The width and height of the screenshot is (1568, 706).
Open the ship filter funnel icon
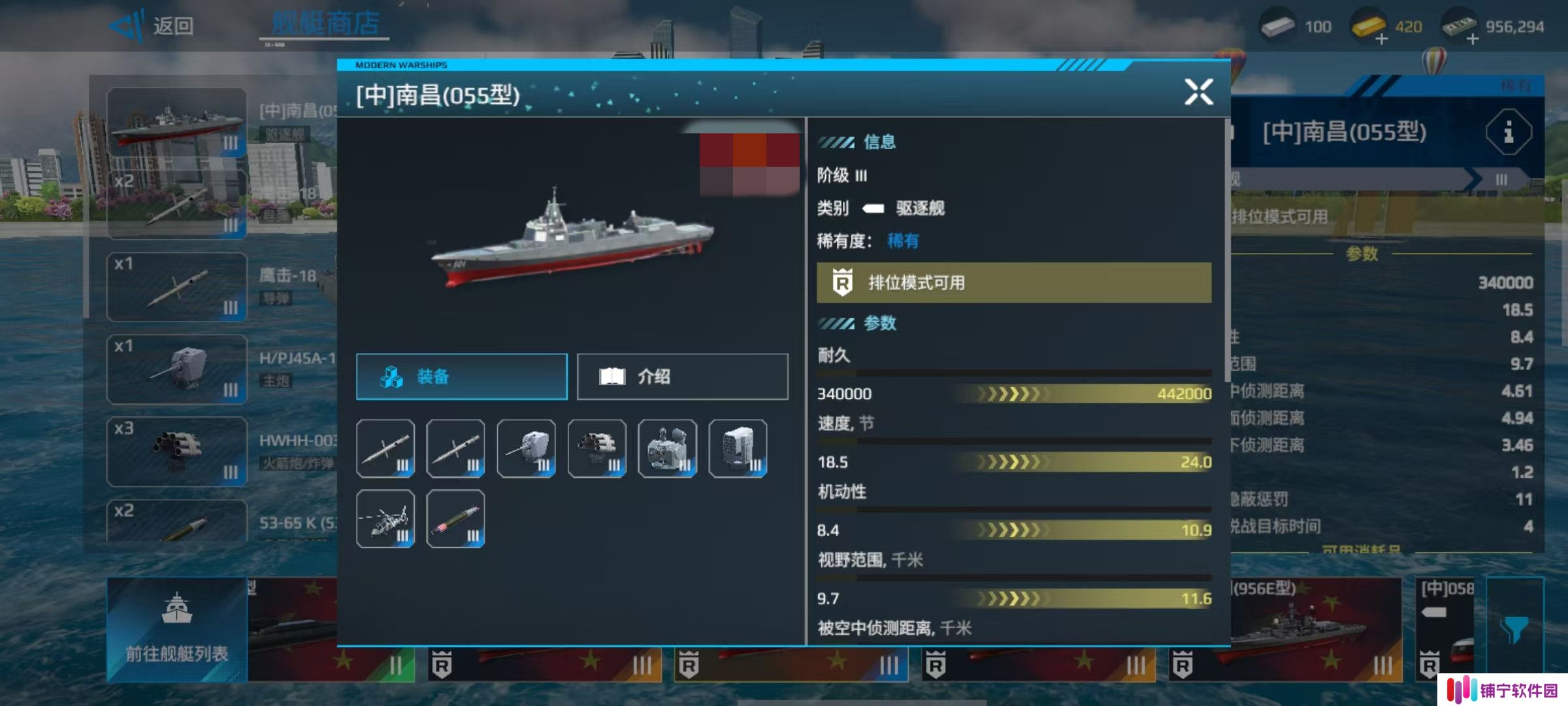coord(1514,630)
